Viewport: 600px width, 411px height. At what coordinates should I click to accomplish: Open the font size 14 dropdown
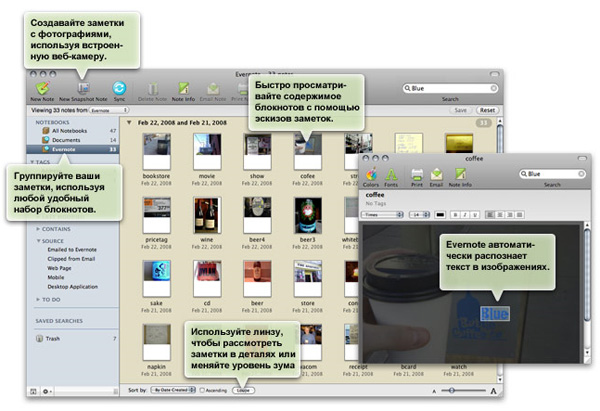[419, 215]
